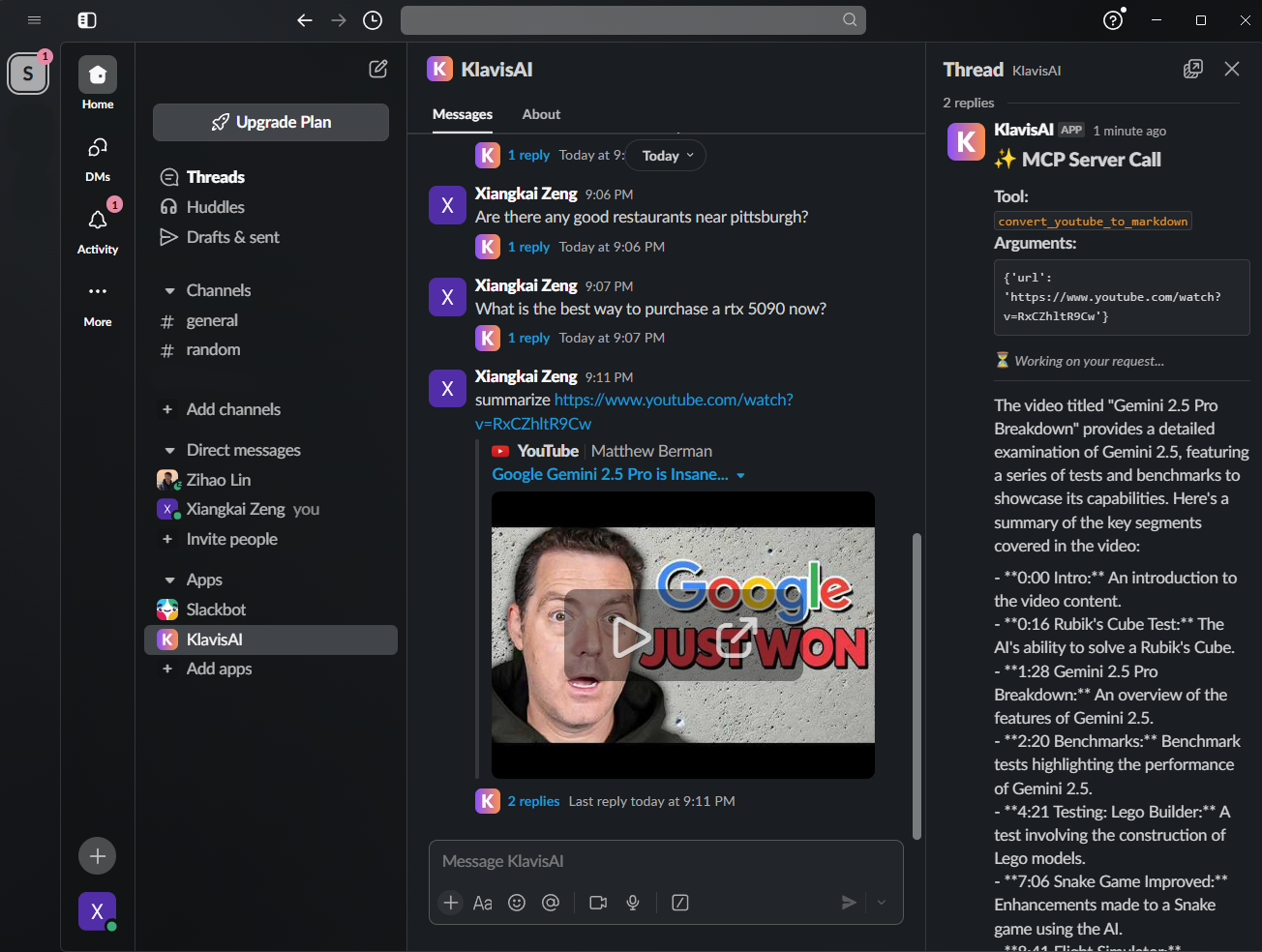Viewport: 1262px width, 952px height.
Task: Open DMs in the sidebar
Action: [x=98, y=158]
